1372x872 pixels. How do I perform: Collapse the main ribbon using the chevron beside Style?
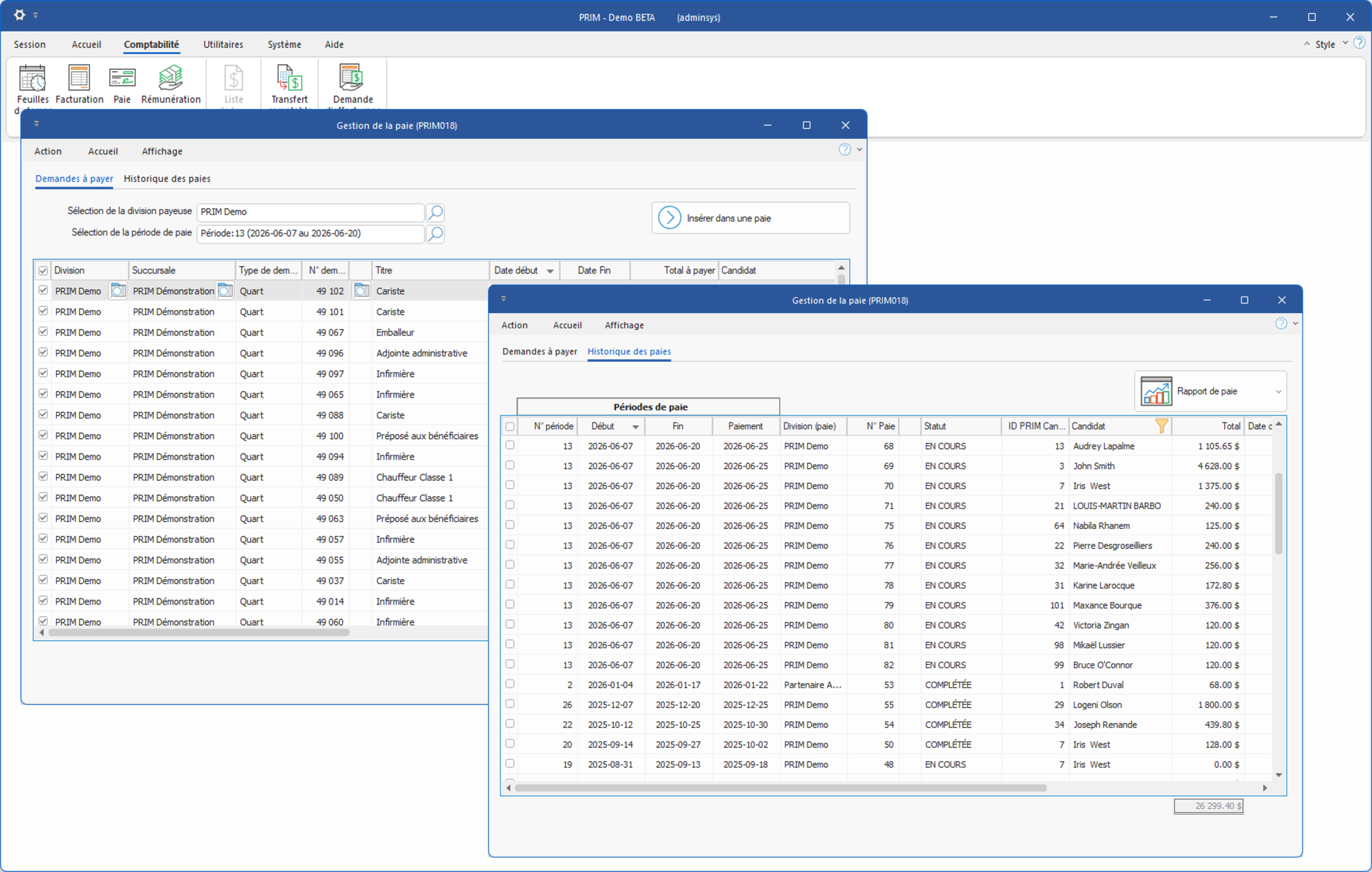click(x=1307, y=43)
